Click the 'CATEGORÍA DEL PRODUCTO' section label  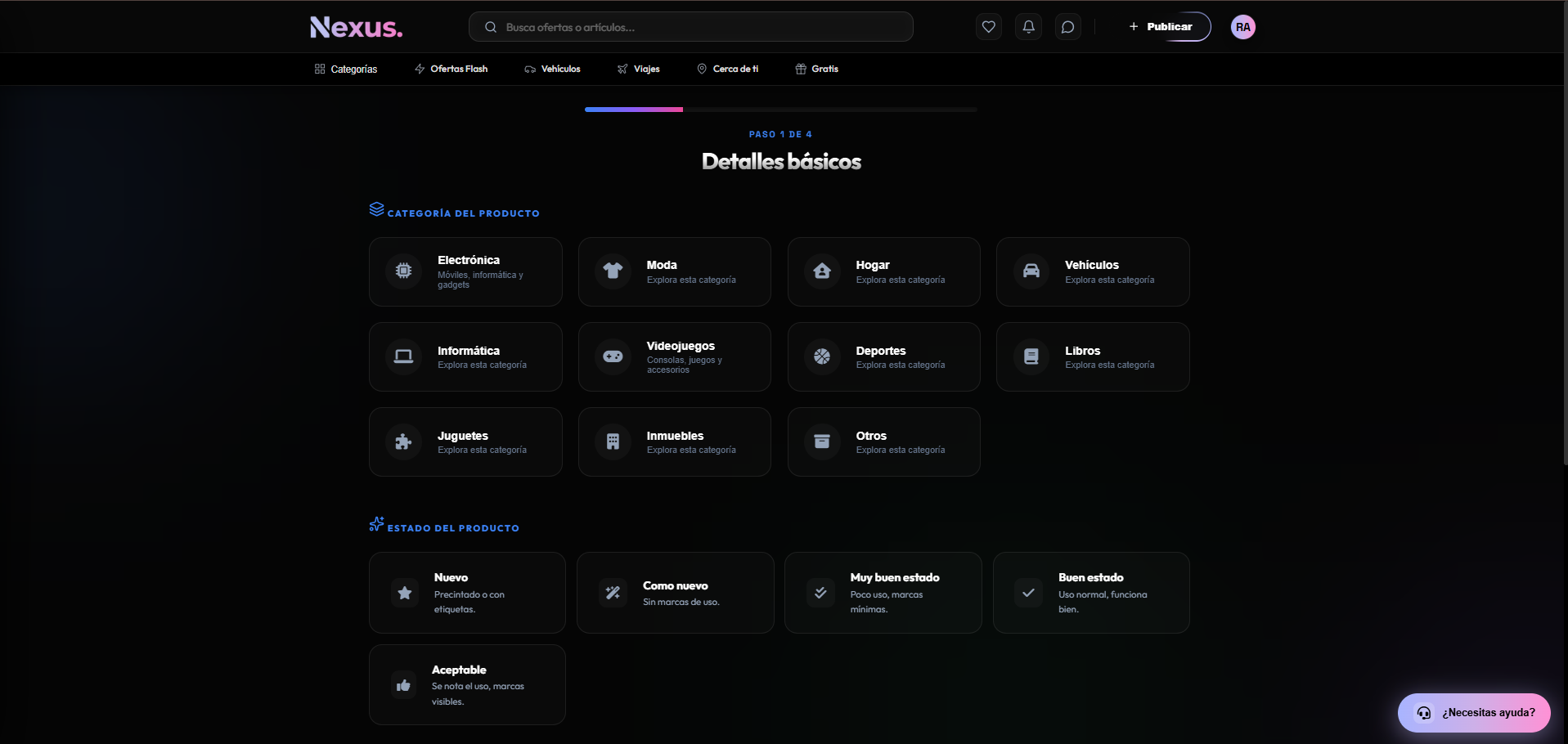[x=463, y=213]
